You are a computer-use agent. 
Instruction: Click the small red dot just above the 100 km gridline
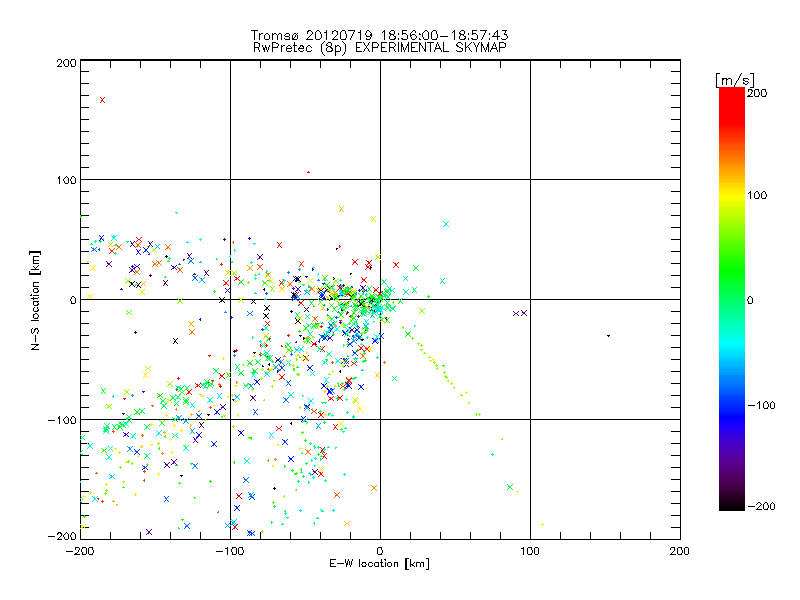(308, 172)
